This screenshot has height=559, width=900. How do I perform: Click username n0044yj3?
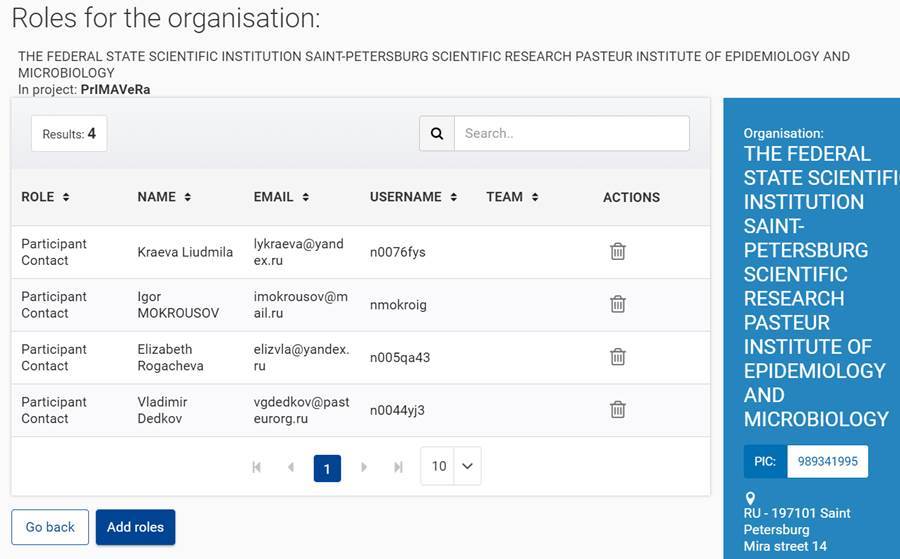point(397,410)
